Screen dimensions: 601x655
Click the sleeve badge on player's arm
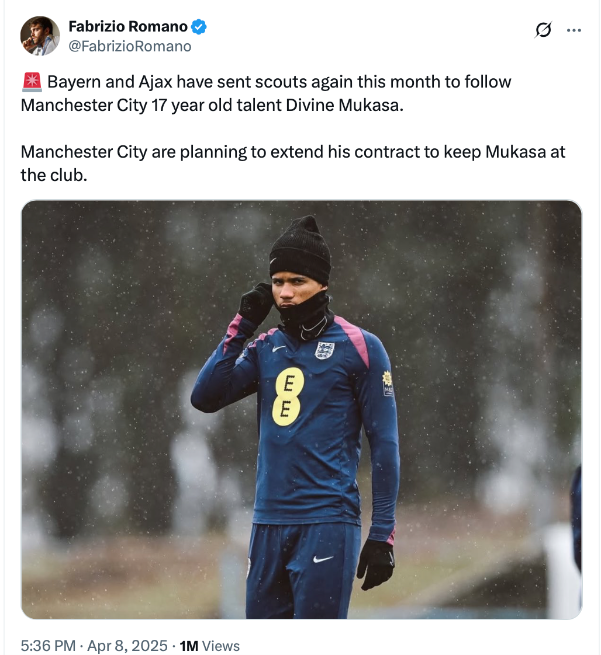click(x=388, y=382)
